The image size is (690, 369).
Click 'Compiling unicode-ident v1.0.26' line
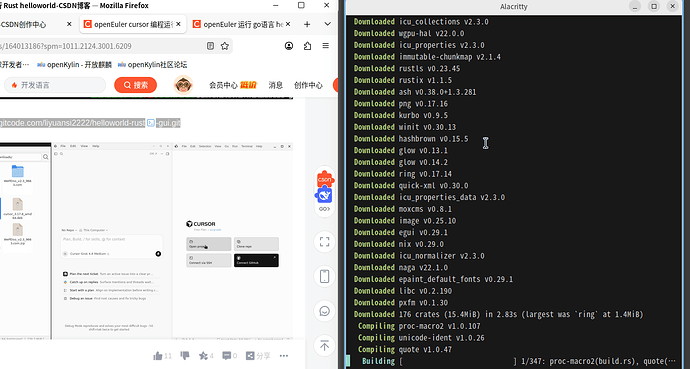[421, 338]
